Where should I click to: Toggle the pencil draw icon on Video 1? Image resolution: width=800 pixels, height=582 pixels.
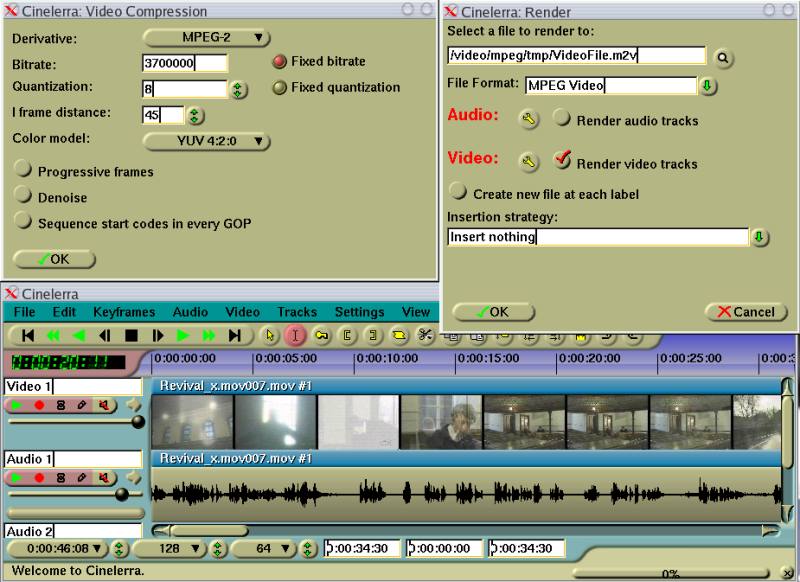pyautogui.click(x=82, y=405)
